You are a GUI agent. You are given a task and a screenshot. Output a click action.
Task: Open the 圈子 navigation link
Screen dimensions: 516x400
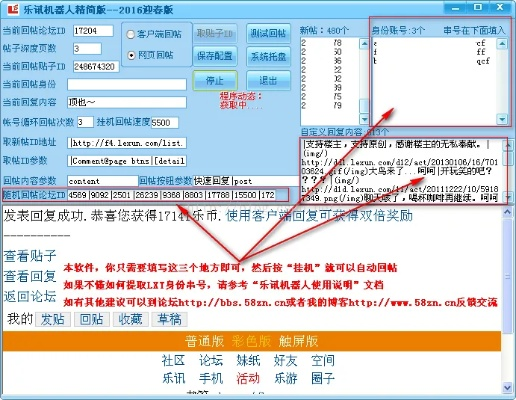click(x=323, y=378)
